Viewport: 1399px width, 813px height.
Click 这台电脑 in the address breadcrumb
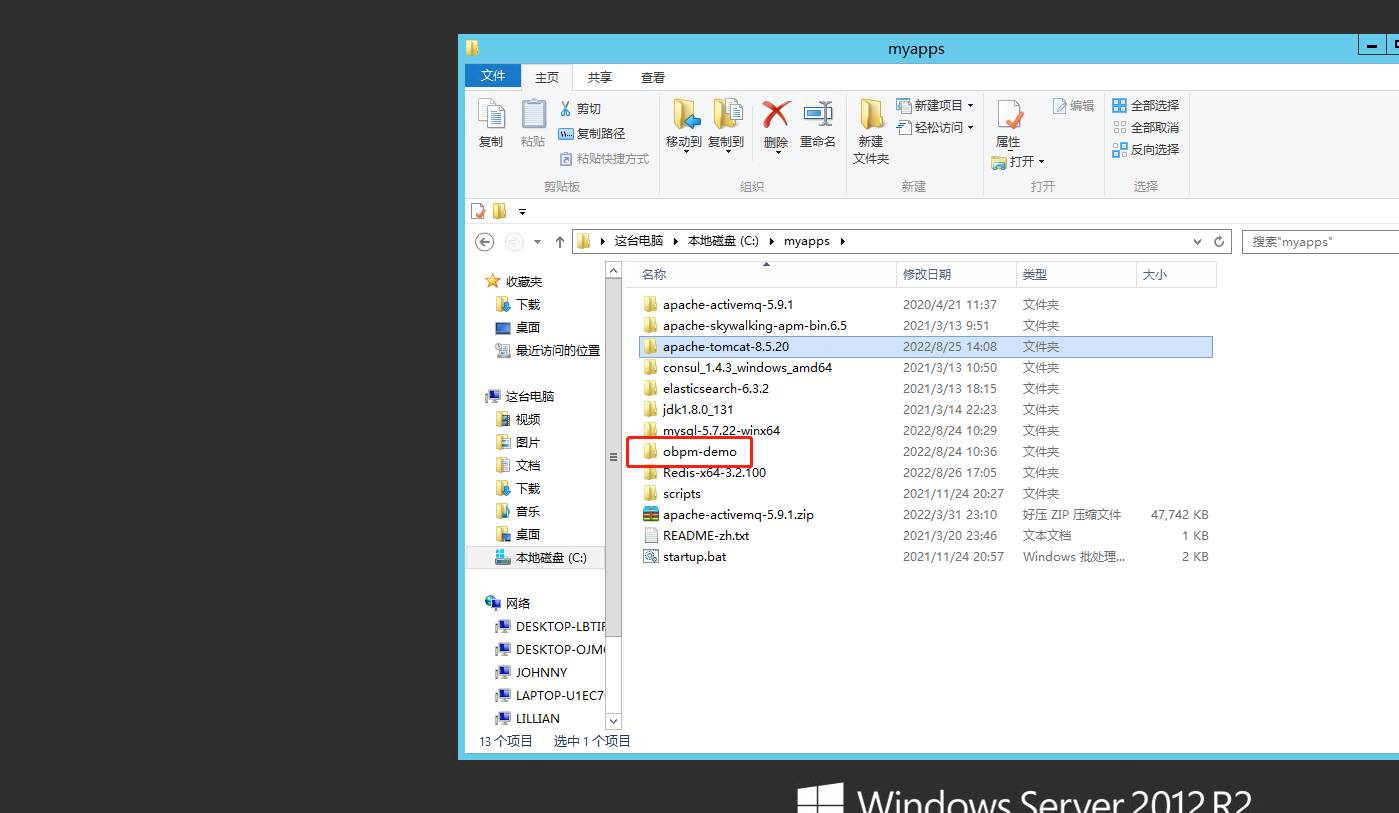(639, 242)
